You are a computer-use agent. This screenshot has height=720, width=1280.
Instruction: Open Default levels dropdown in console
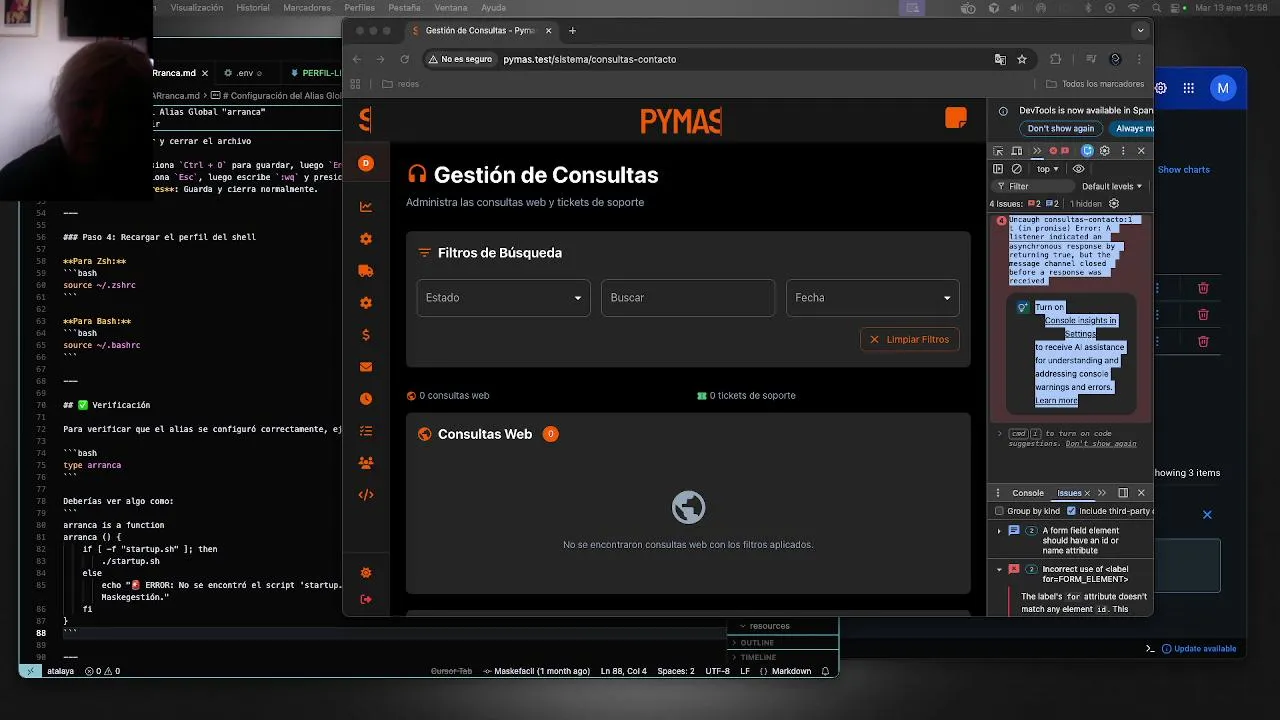[1111, 186]
